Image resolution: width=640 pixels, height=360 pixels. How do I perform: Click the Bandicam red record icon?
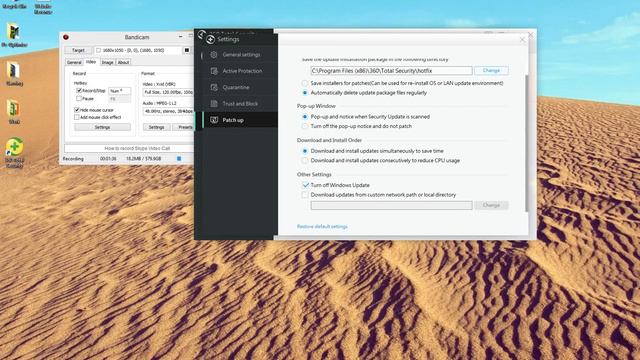(66, 37)
